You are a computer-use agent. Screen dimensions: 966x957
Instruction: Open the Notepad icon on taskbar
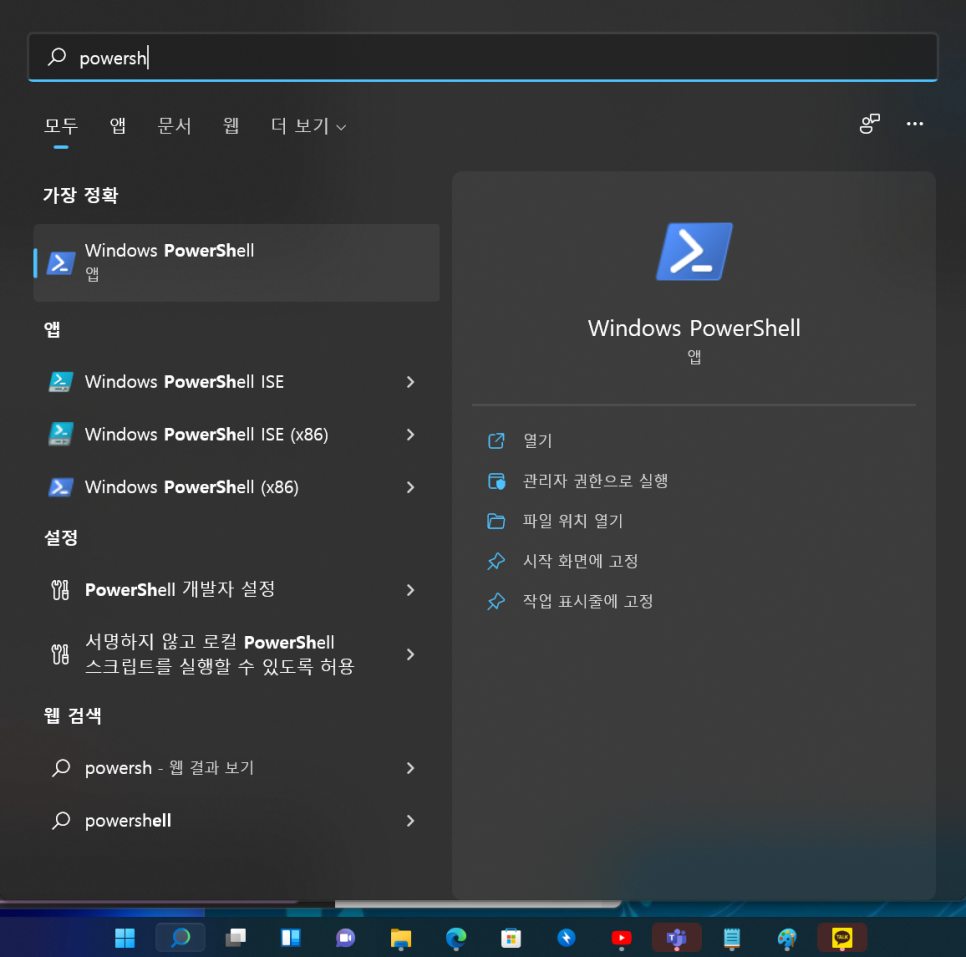click(731, 938)
